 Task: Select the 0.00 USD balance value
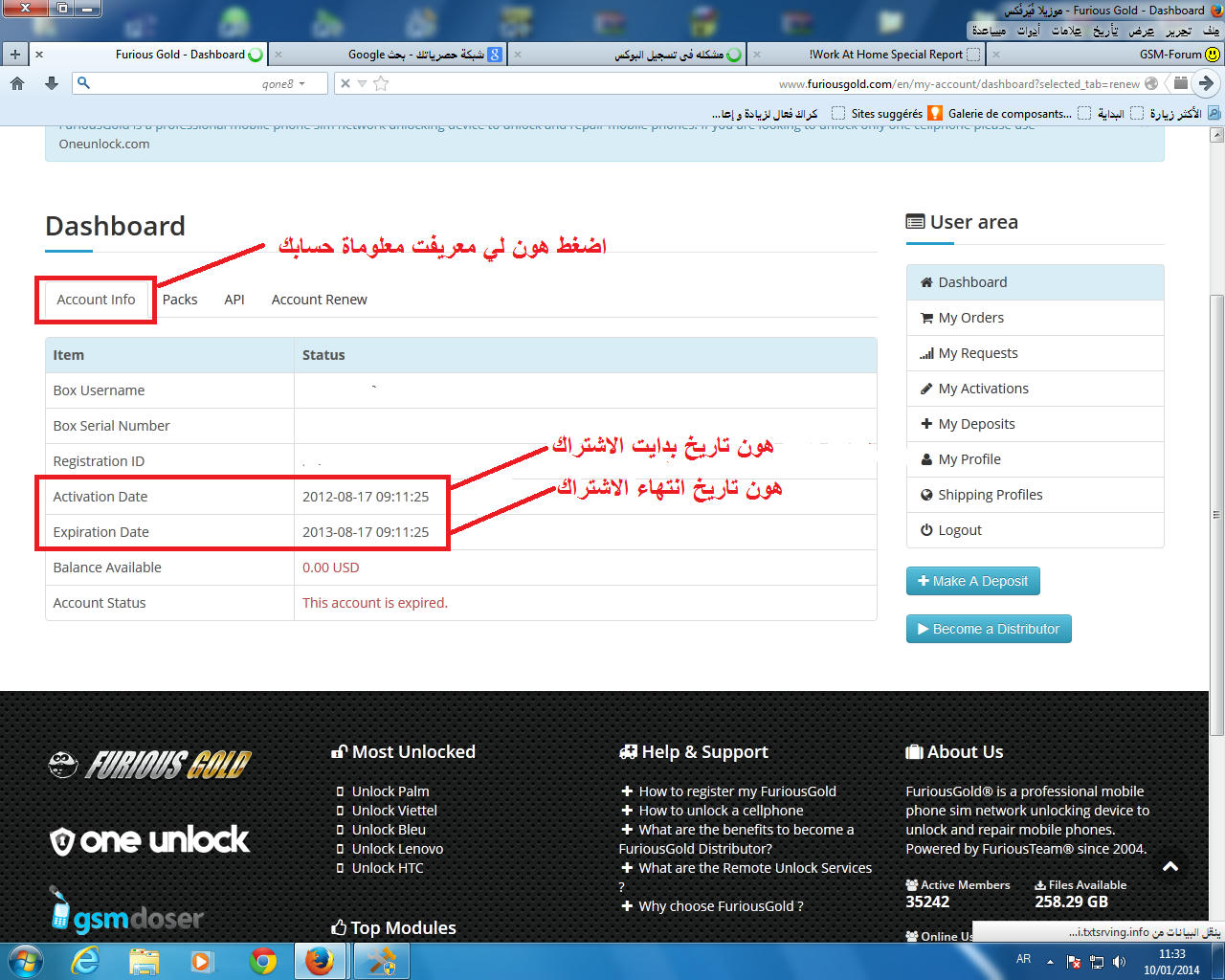(x=331, y=568)
